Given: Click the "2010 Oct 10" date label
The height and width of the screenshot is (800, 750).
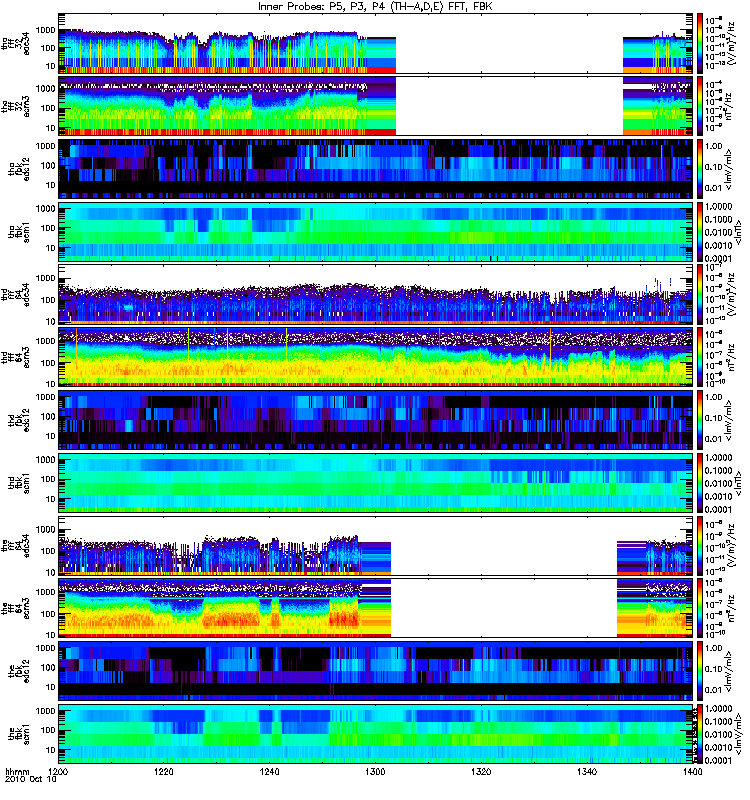Looking at the screenshot, I should [30, 780].
